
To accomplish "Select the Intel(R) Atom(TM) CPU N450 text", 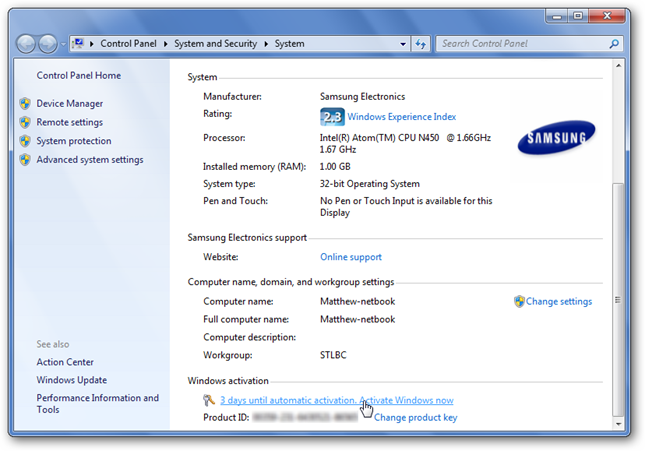I will pos(379,138).
